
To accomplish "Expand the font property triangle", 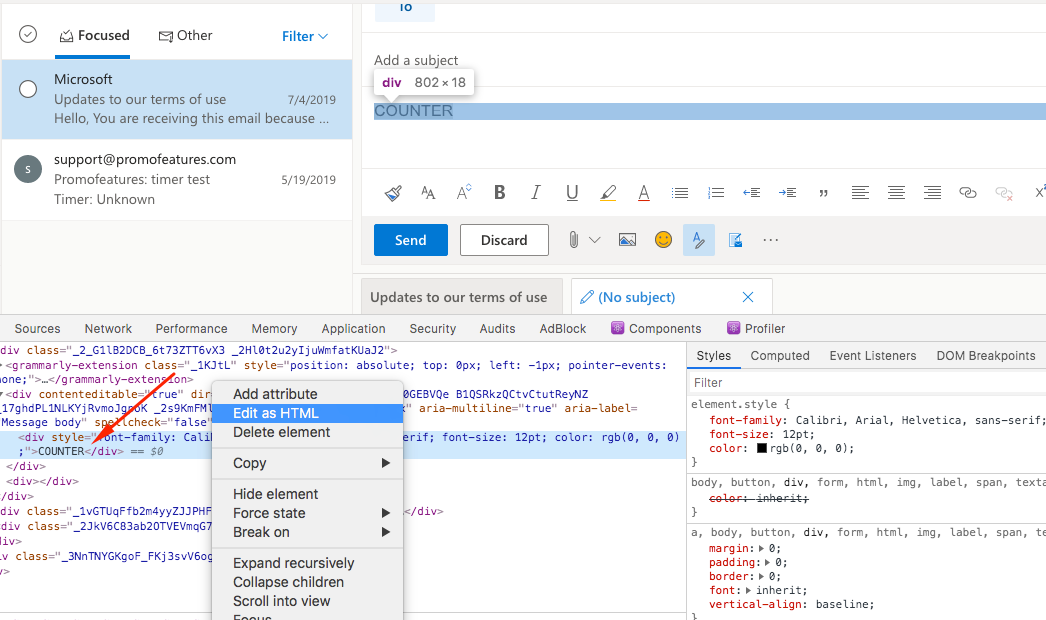I will pos(748,591).
